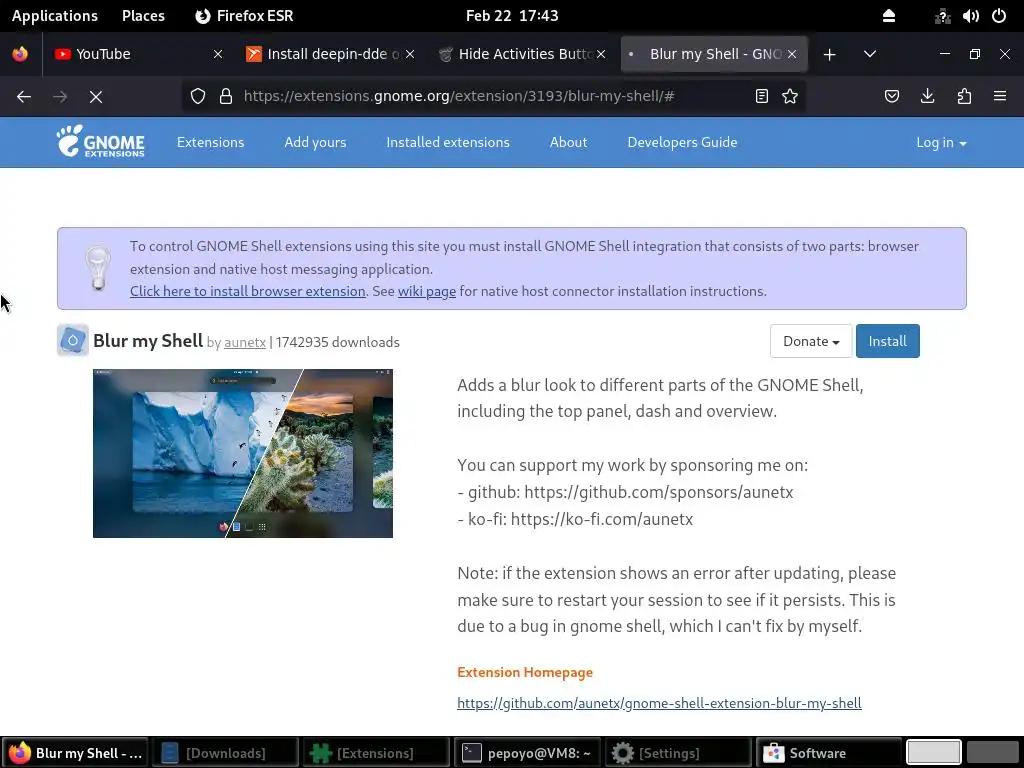Go to Installed extensions page
Screen dimensions: 1024x768
point(448,142)
